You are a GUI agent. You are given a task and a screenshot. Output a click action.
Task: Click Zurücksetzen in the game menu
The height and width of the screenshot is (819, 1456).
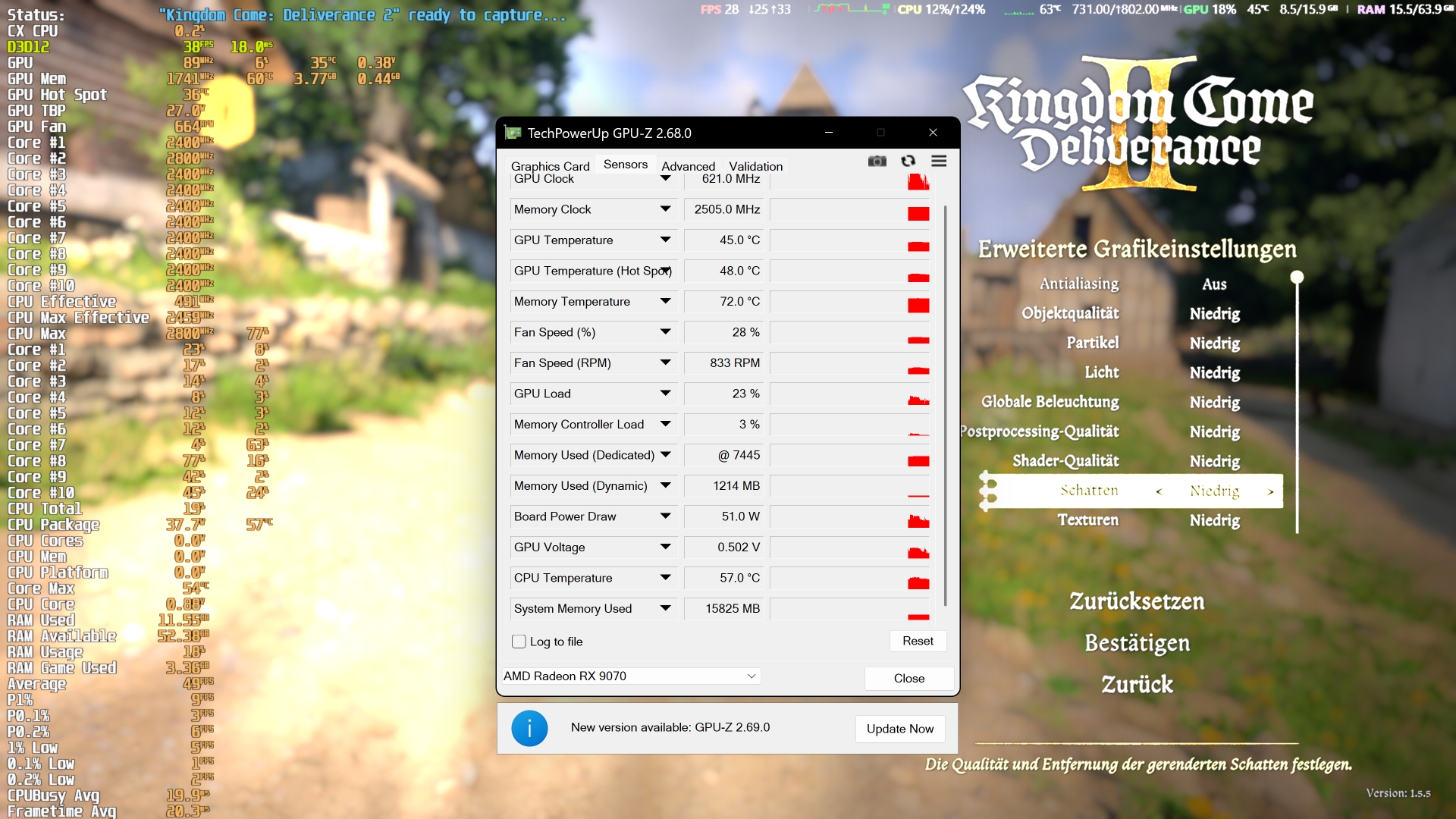click(1137, 601)
